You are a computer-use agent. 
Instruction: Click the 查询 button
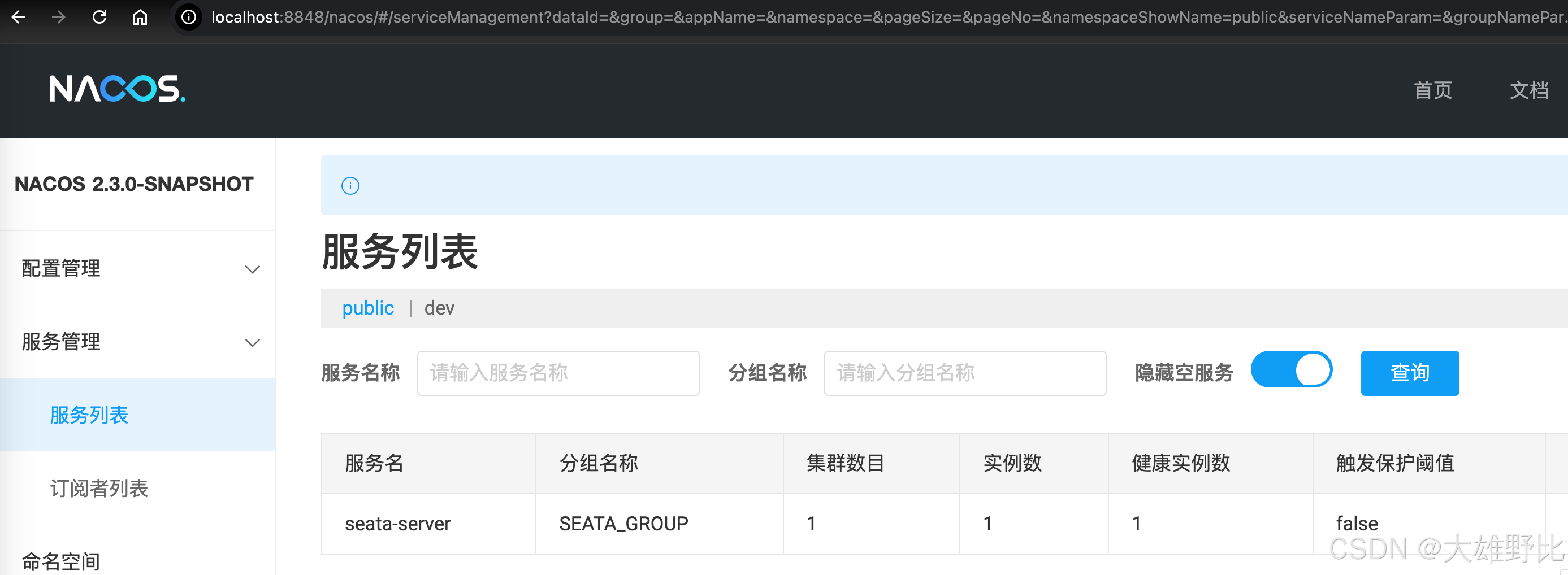1410,373
